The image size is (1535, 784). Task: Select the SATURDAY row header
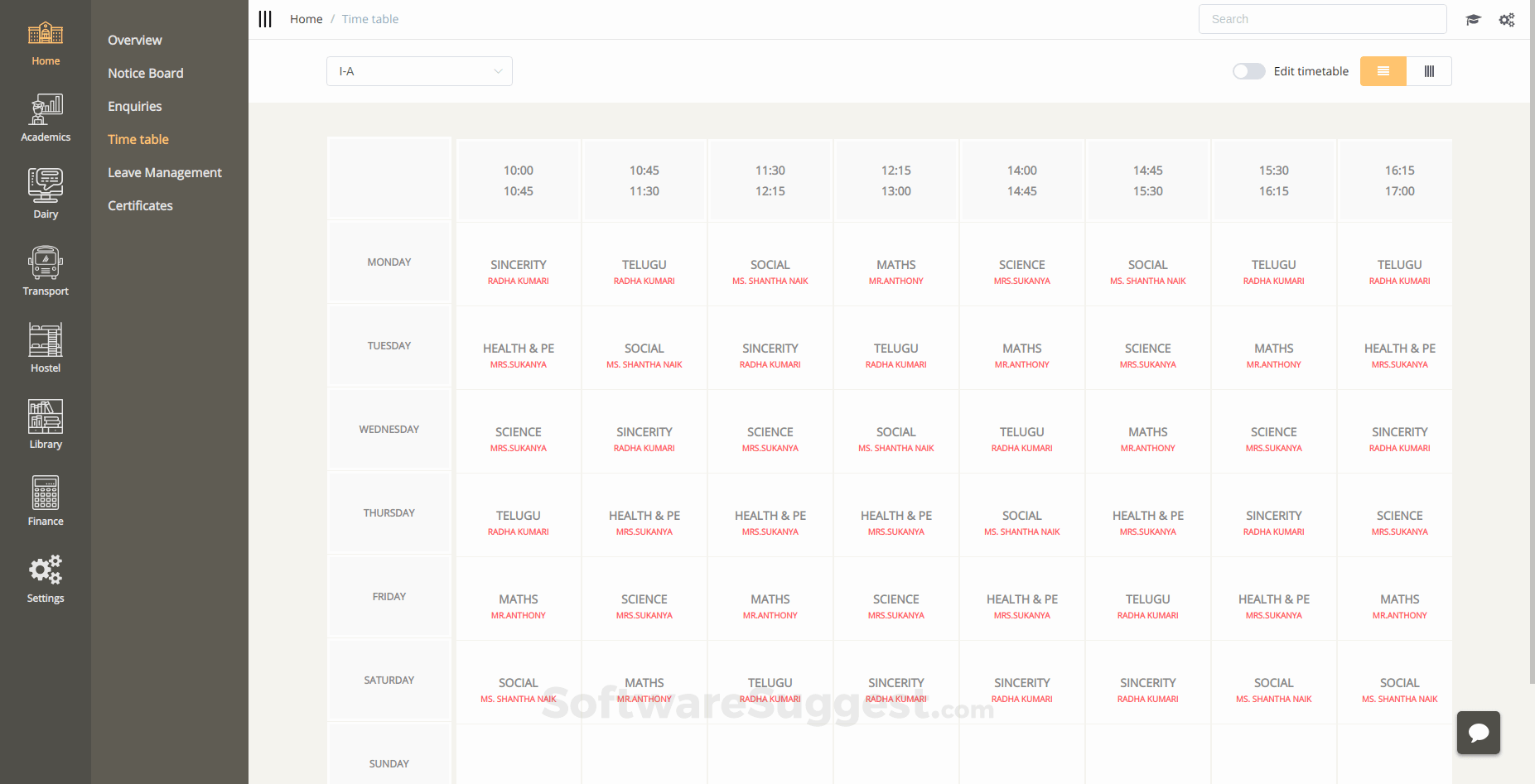pos(389,681)
